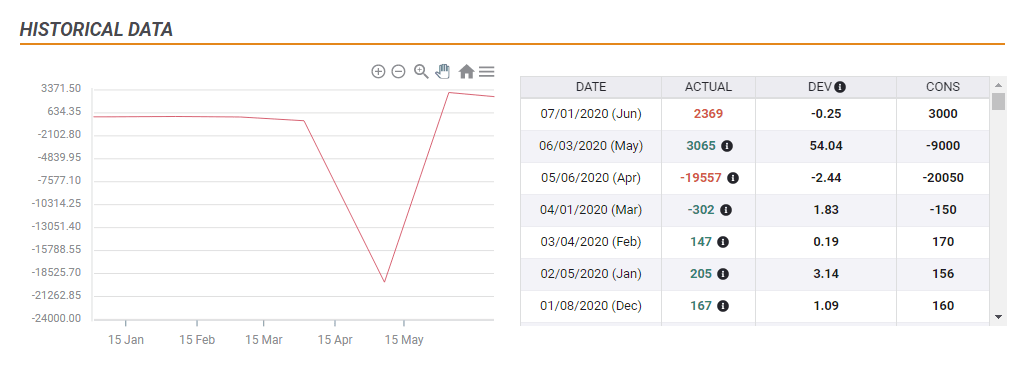
Task: Select the 07/01/2020 (Jun) date cell
Action: 591,114
